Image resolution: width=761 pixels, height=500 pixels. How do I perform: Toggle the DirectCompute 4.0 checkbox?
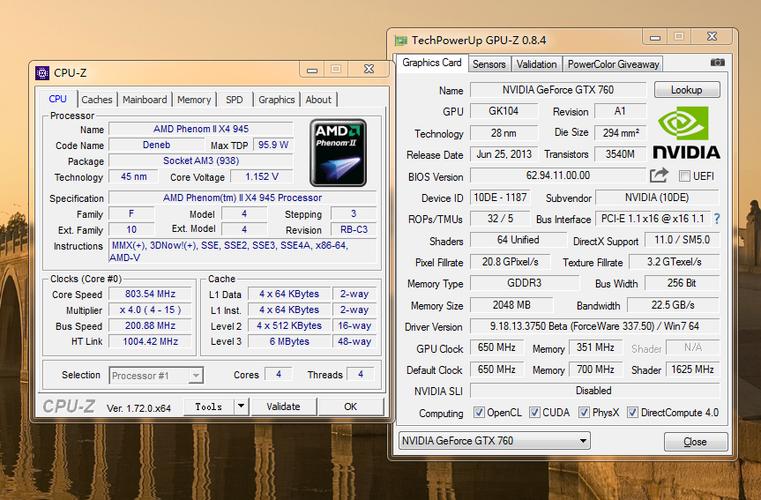(632, 413)
